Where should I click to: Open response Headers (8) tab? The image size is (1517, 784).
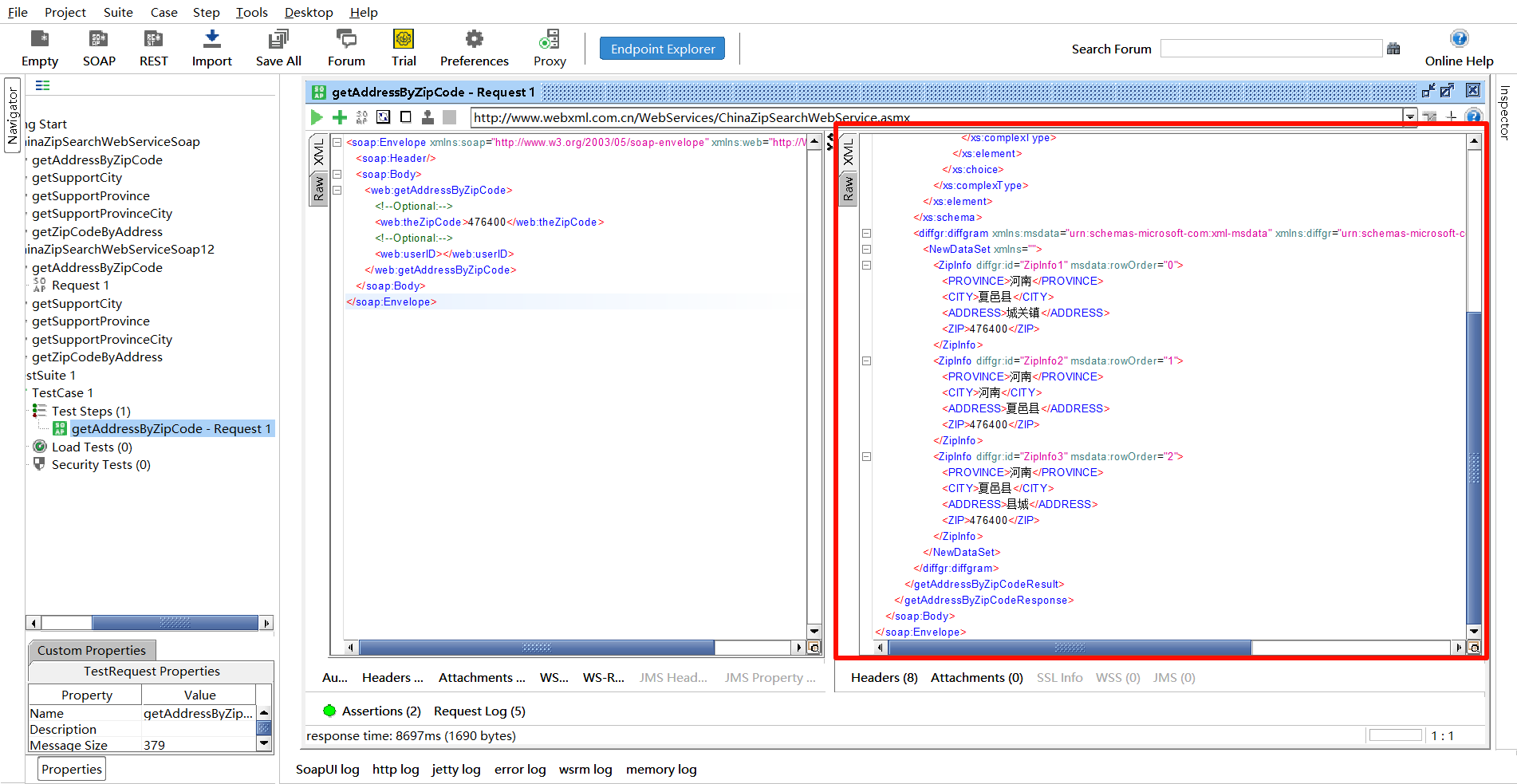884,678
